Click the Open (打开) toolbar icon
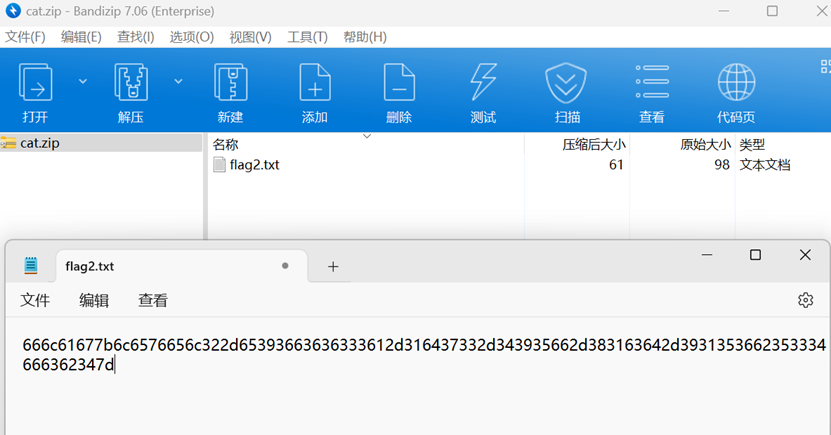 pyautogui.click(x=36, y=83)
